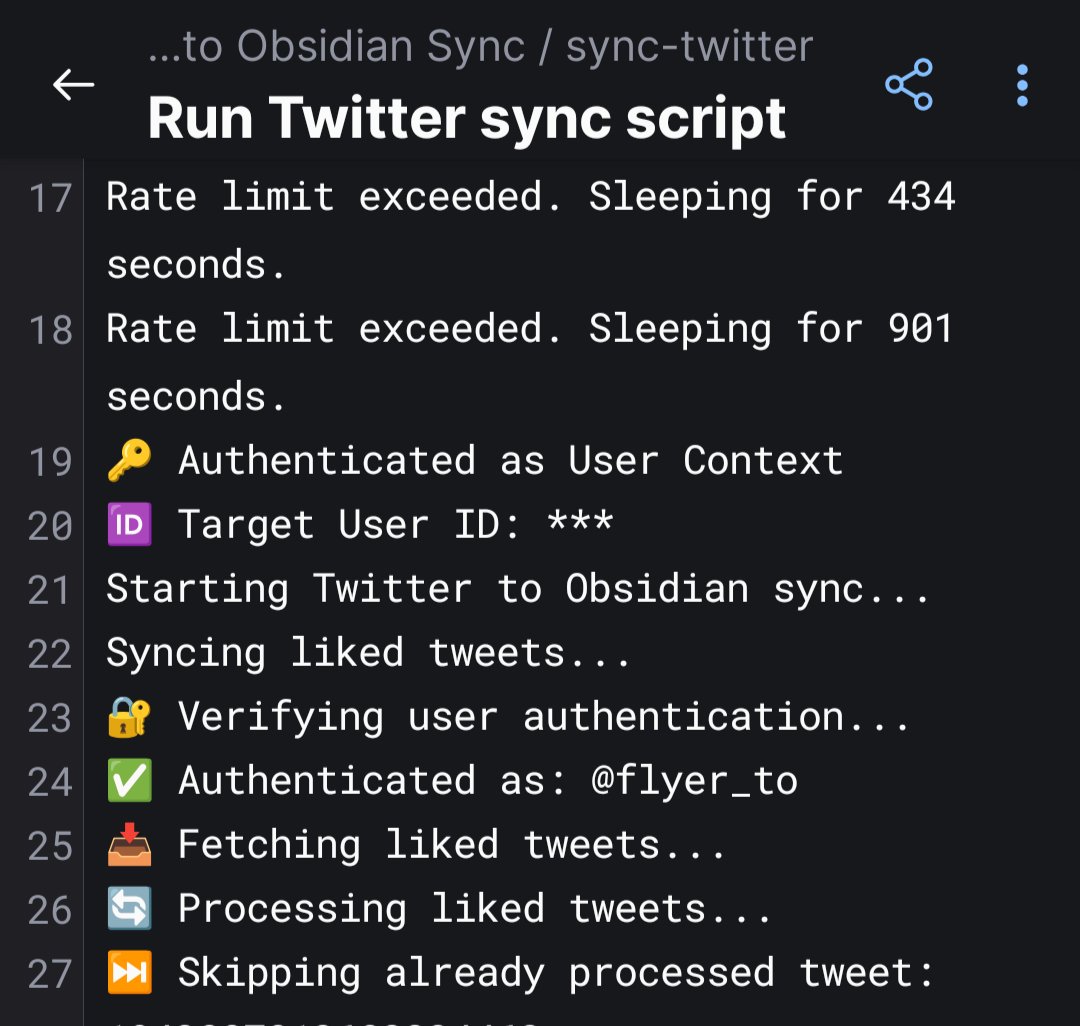
Task: Select line number 26
Action: point(50,910)
